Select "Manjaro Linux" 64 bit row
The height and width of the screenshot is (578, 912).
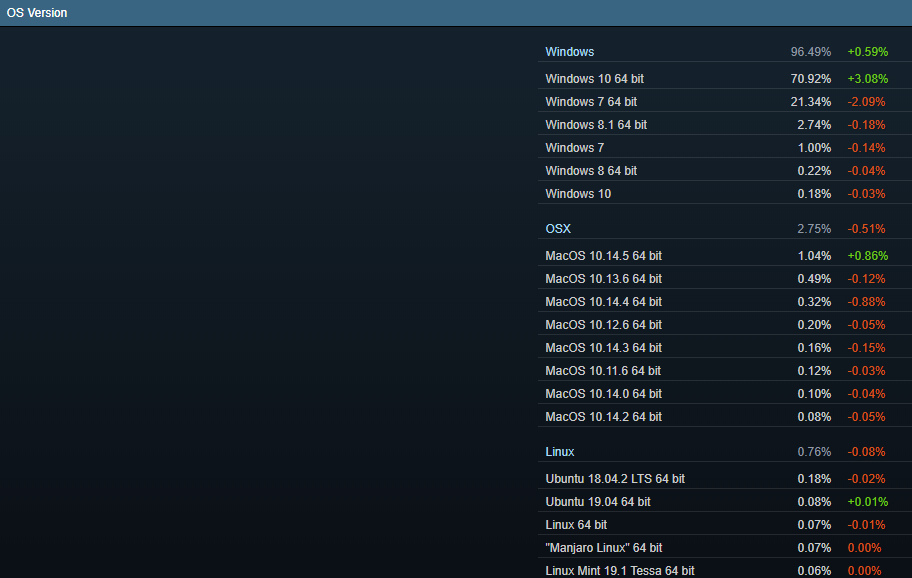[725, 547]
